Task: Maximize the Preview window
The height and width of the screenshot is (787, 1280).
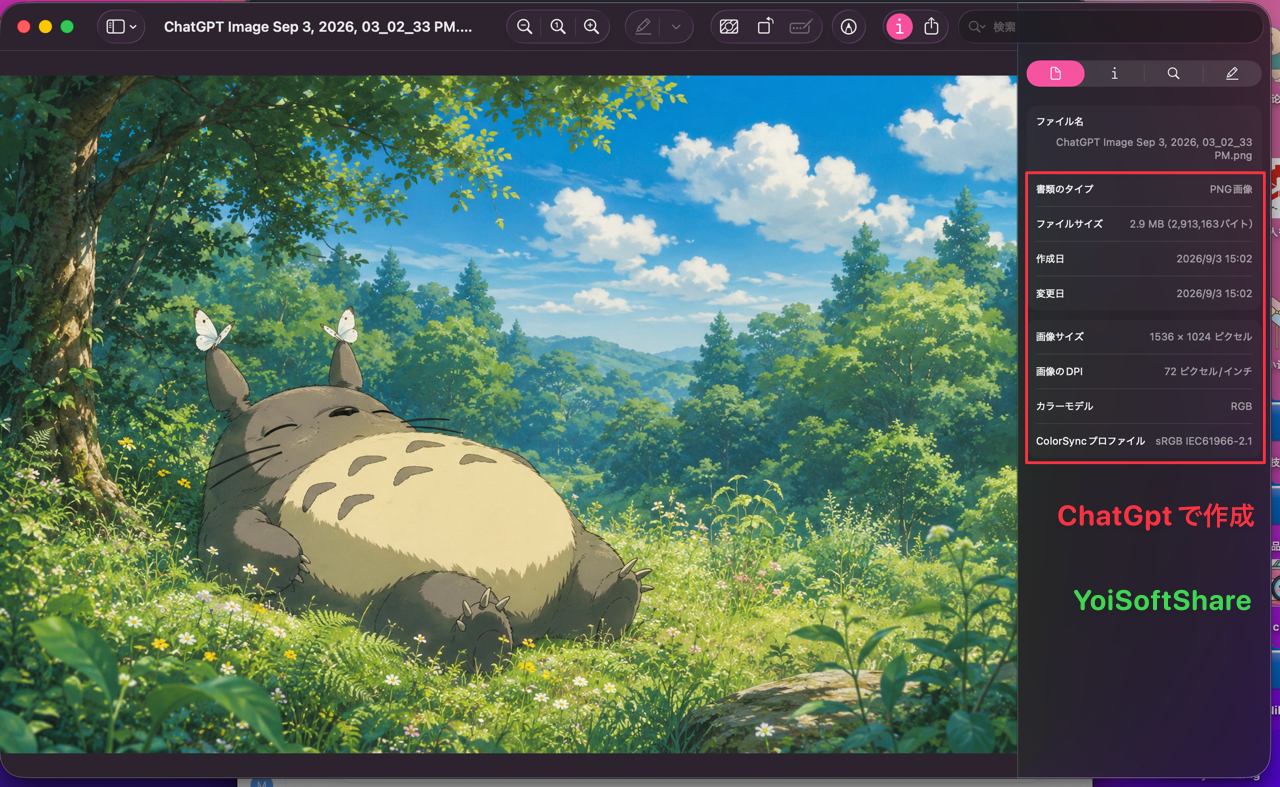Action: (67, 27)
